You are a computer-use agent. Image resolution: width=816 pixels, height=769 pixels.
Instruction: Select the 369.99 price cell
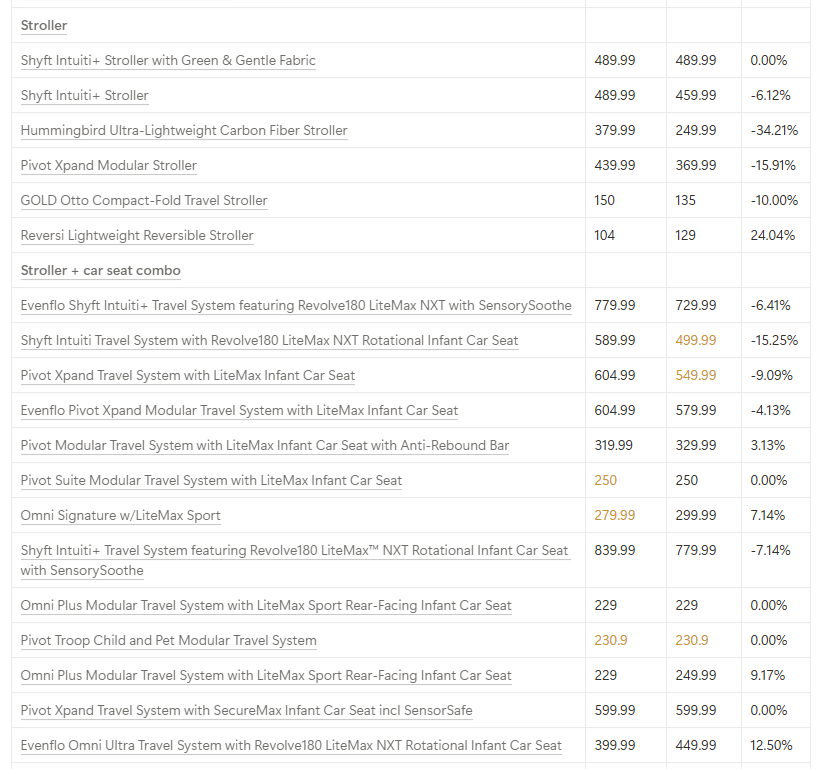[696, 165]
